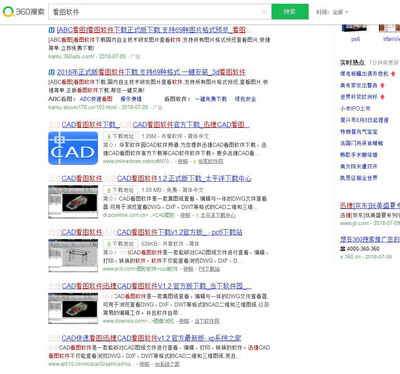Open 快照 for the onlinedown.net result
Screen dimensions: 400x374
pos(183,161)
